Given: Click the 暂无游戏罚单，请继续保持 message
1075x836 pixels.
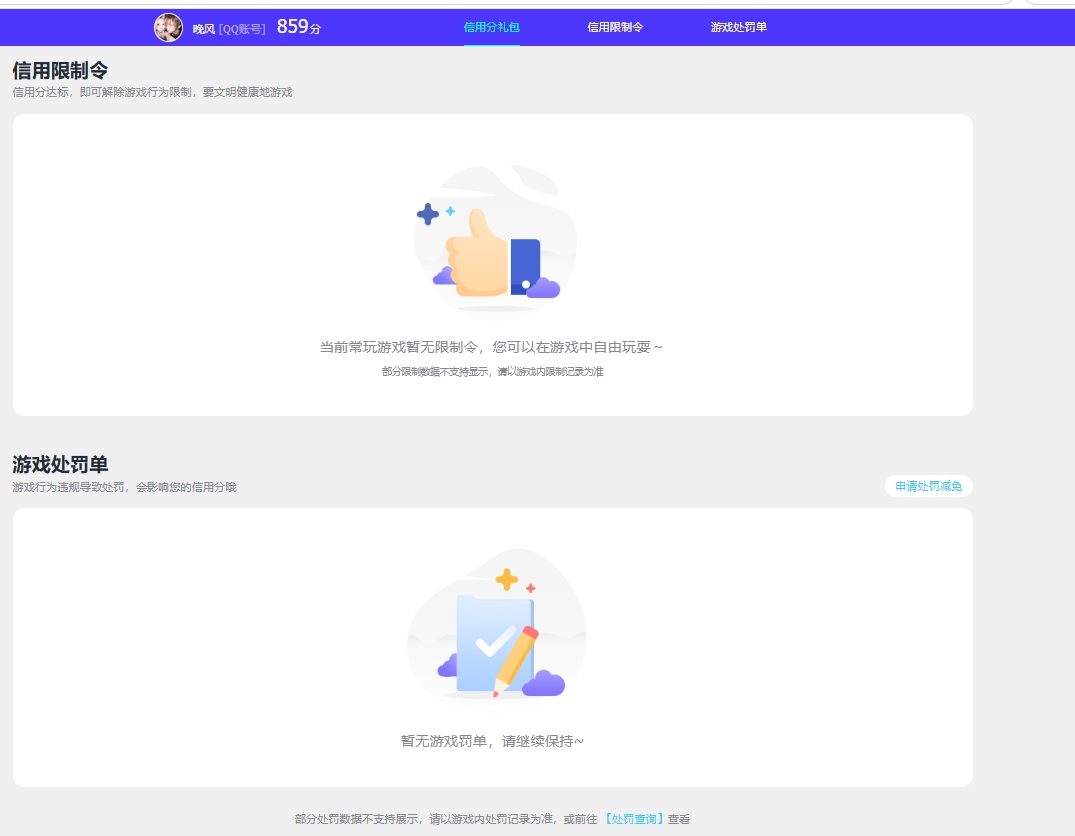Looking at the screenshot, I should [x=492, y=741].
